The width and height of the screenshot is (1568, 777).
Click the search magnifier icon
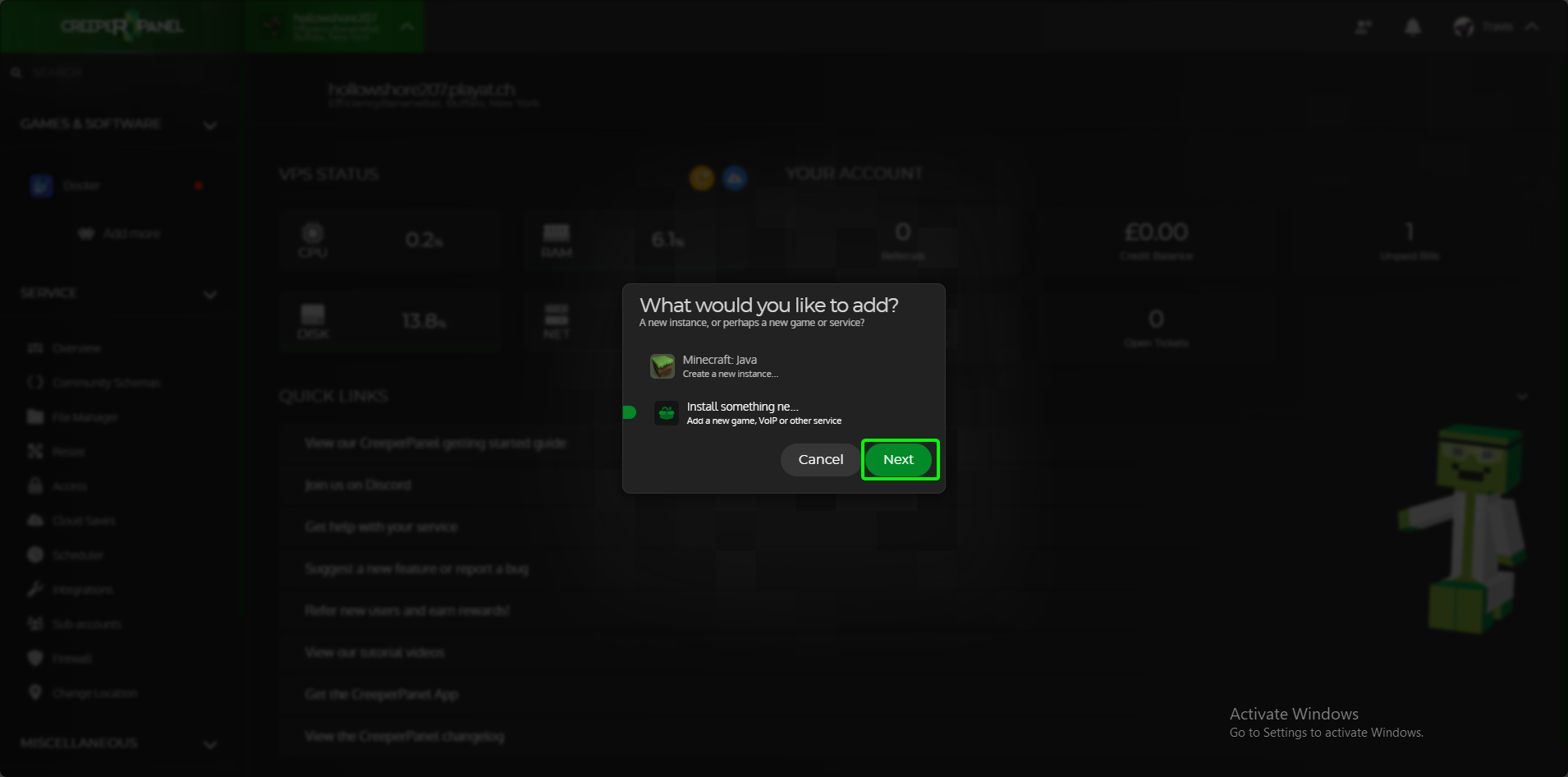[x=16, y=72]
